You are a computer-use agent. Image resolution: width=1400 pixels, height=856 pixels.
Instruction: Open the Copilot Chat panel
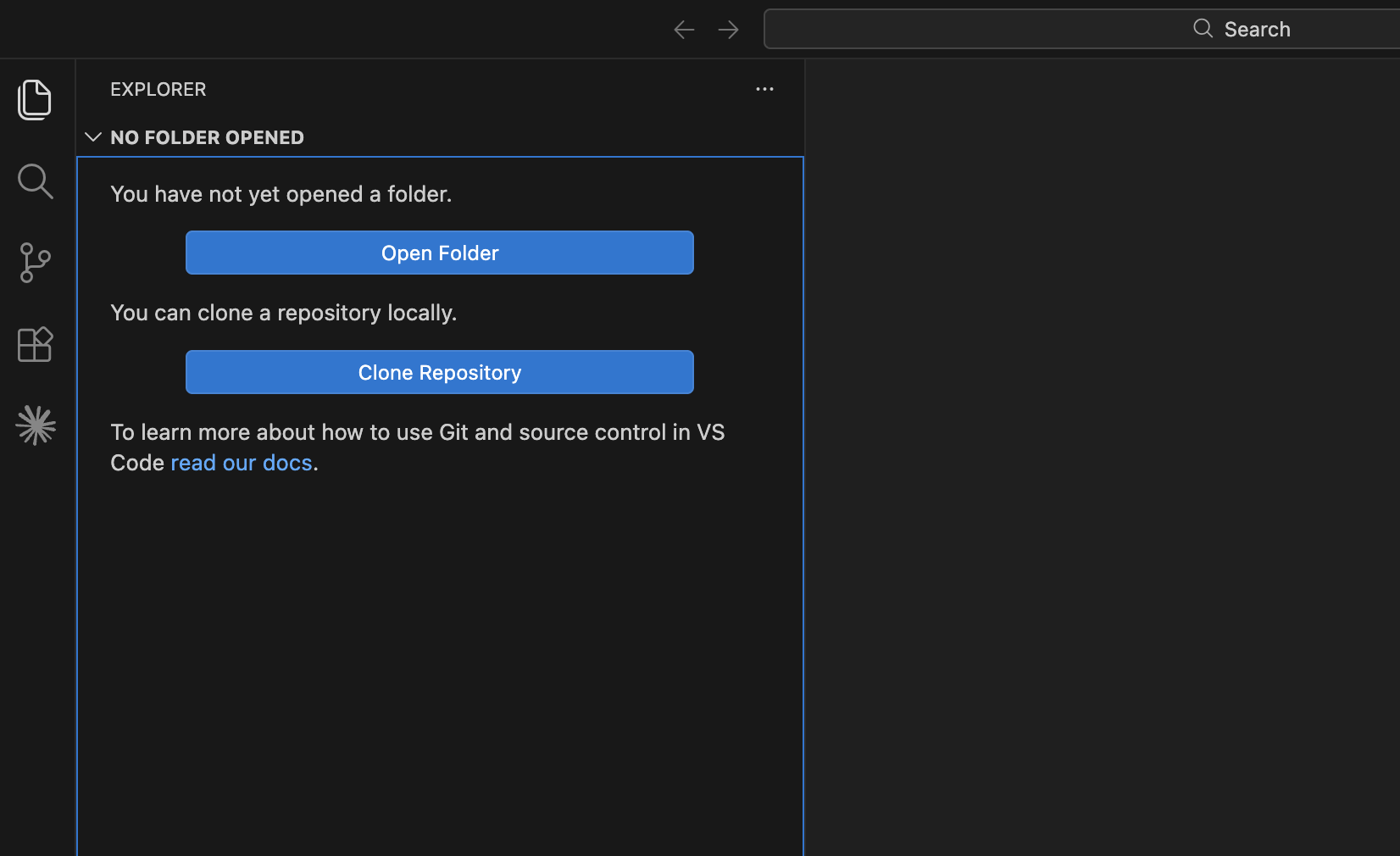tap(35, 425)
